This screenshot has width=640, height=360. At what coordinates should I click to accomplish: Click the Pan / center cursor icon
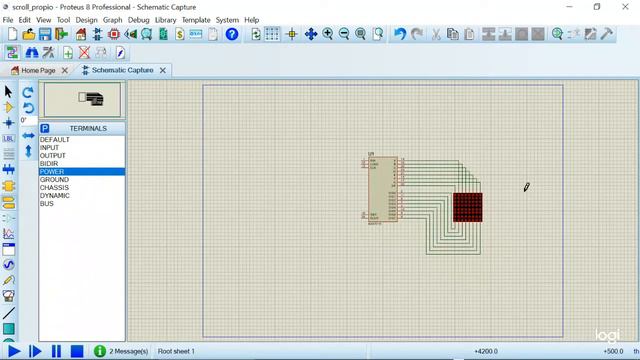(311, 34)
